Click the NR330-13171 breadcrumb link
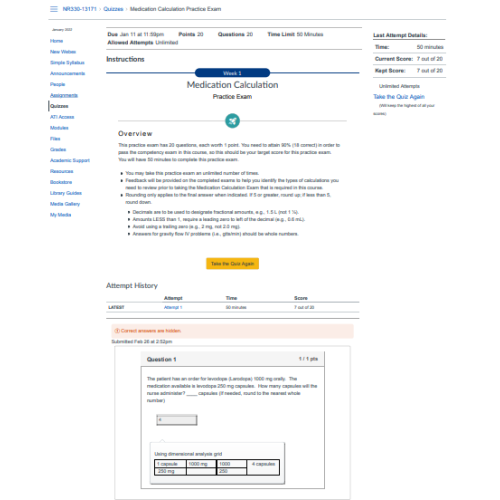The image size is (500, 500). pyautogui.click(x=79, y=9)
